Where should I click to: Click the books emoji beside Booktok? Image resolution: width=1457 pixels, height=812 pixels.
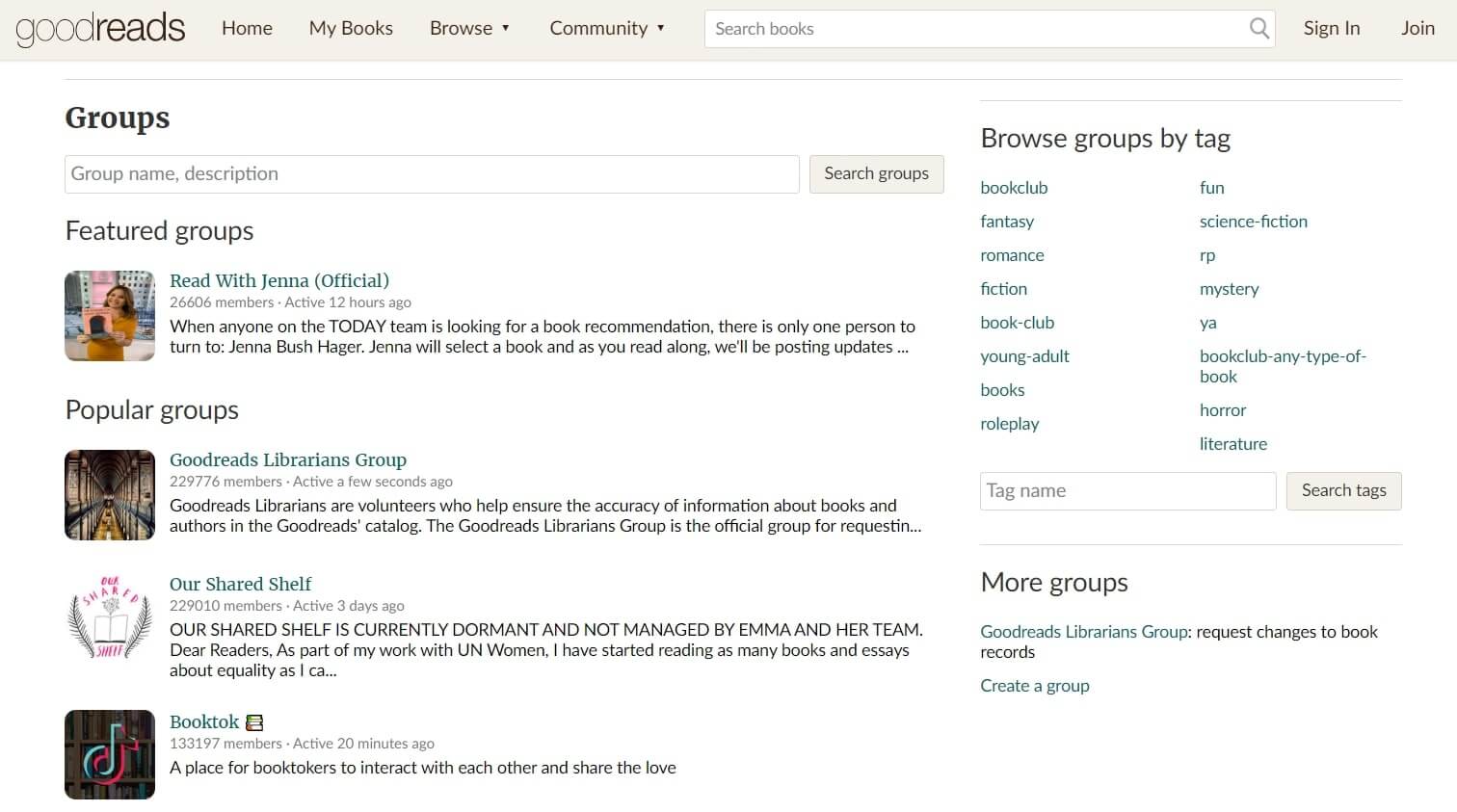click(254, 722)
